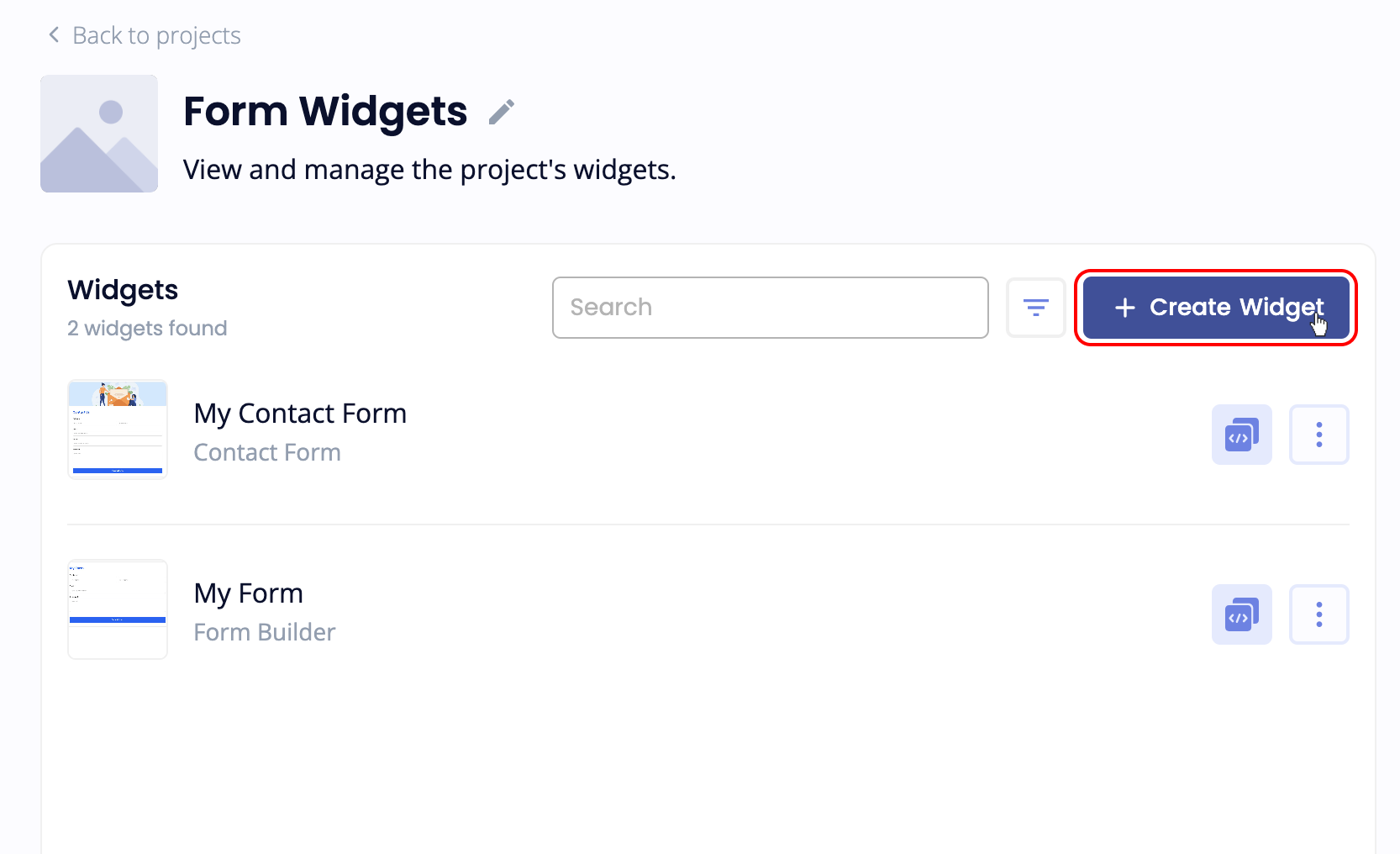Click the back chevron beside Back to projects

53,34
